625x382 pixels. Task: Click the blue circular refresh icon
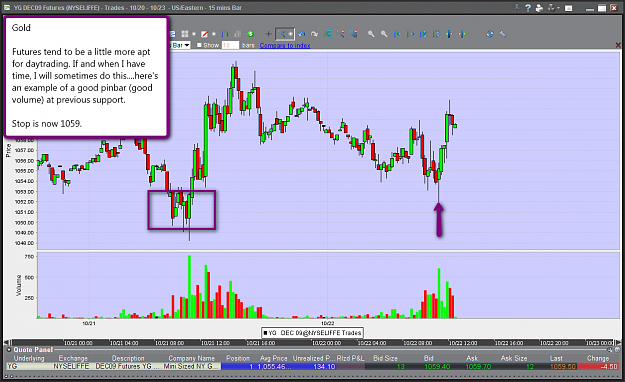click(x=490, y=34)
